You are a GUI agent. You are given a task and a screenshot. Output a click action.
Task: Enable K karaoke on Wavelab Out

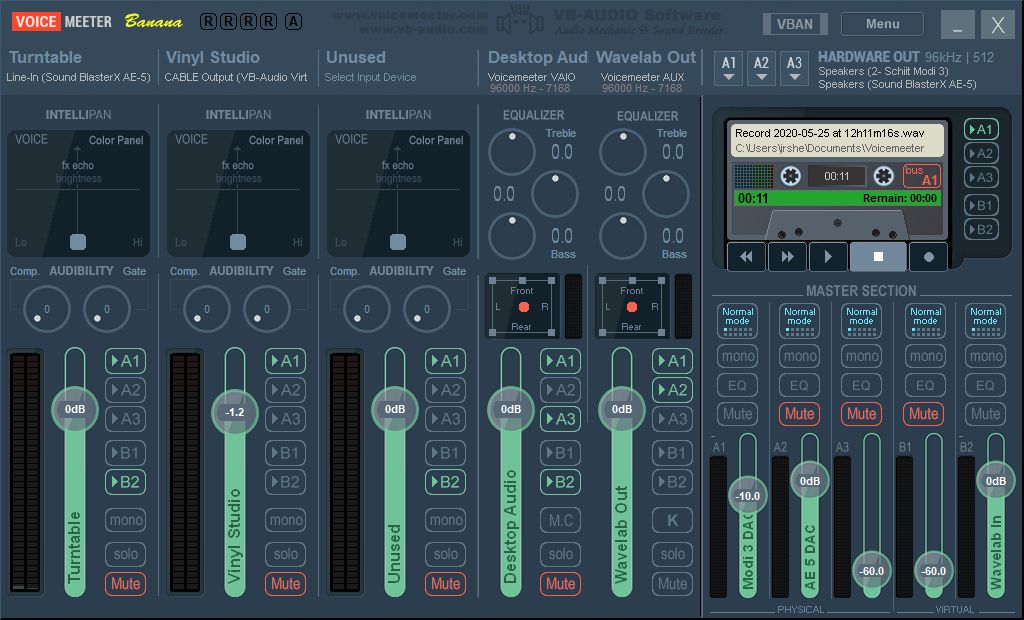[x=672, y=520]
